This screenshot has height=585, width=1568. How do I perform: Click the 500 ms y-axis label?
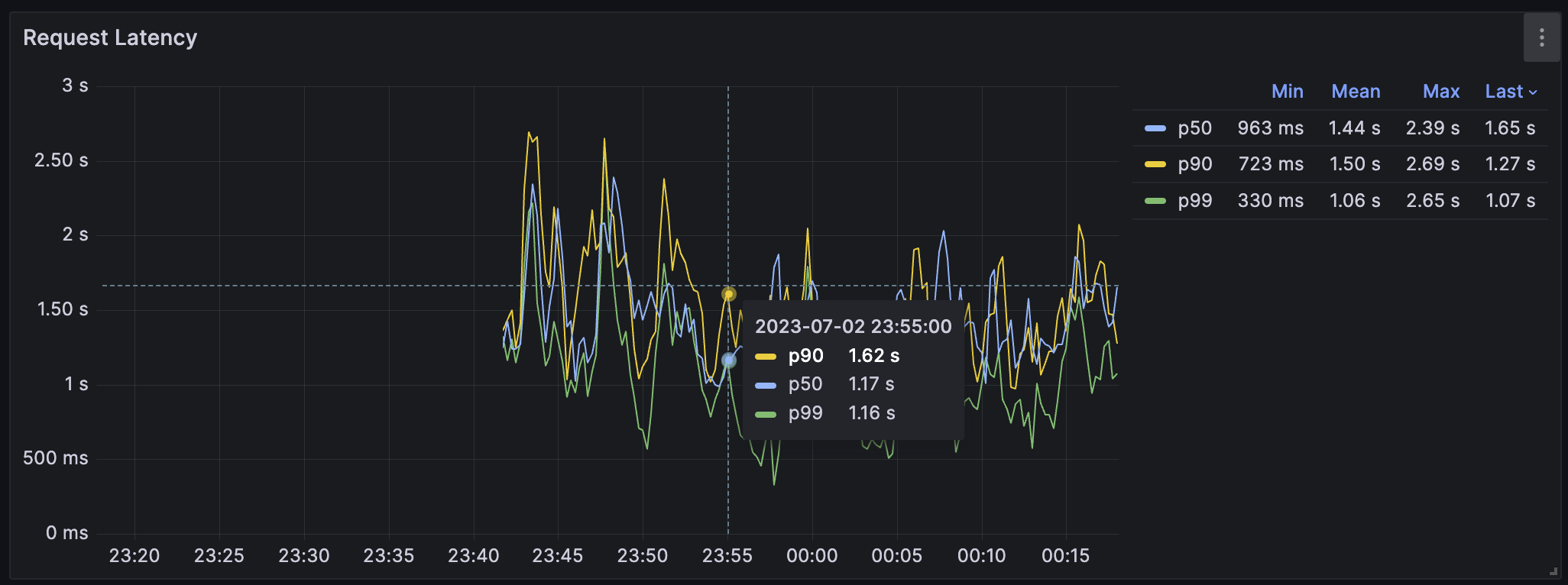coord(56,458)
